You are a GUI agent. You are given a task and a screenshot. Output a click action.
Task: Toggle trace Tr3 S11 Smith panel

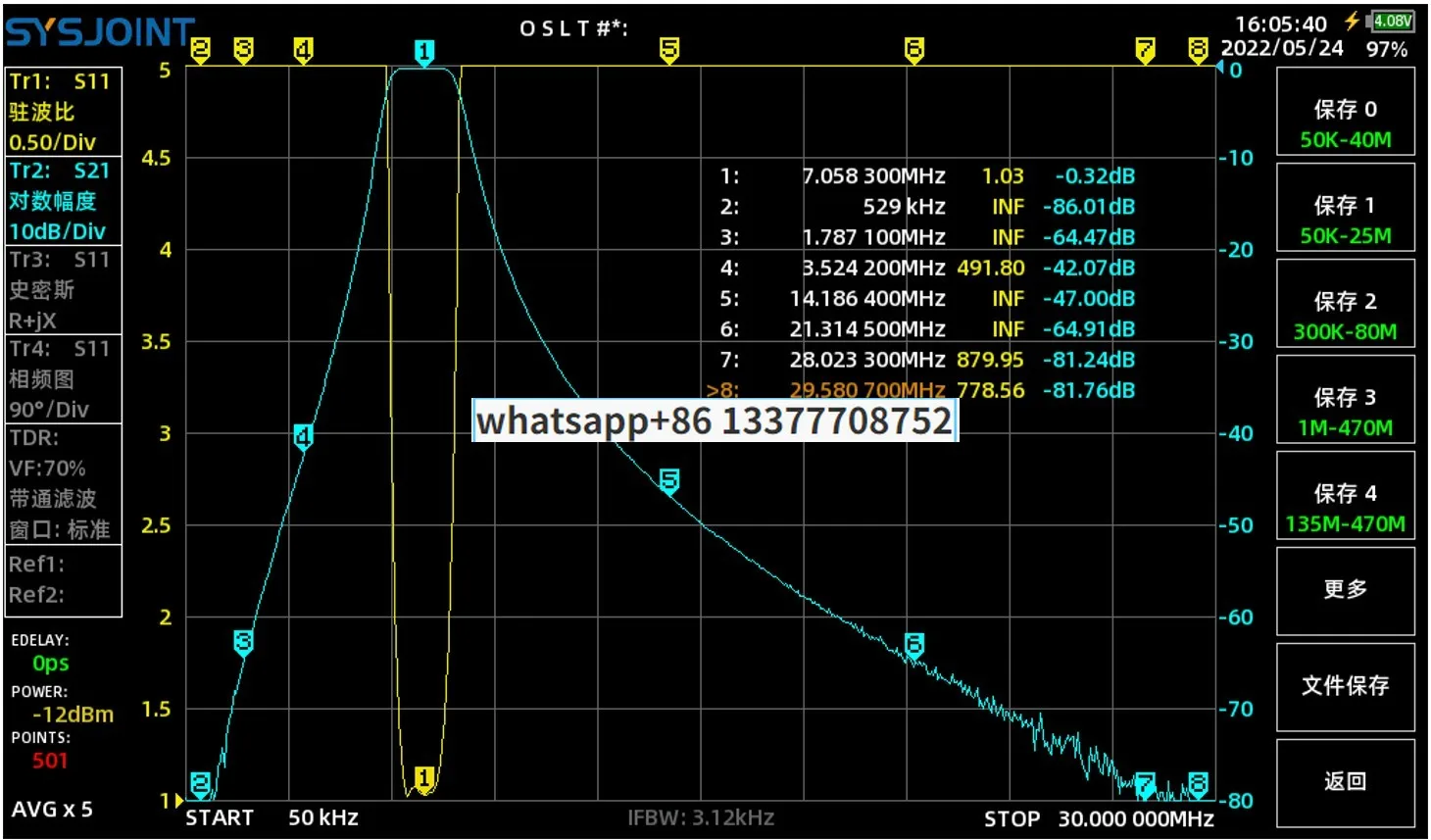tap(64, 289)
